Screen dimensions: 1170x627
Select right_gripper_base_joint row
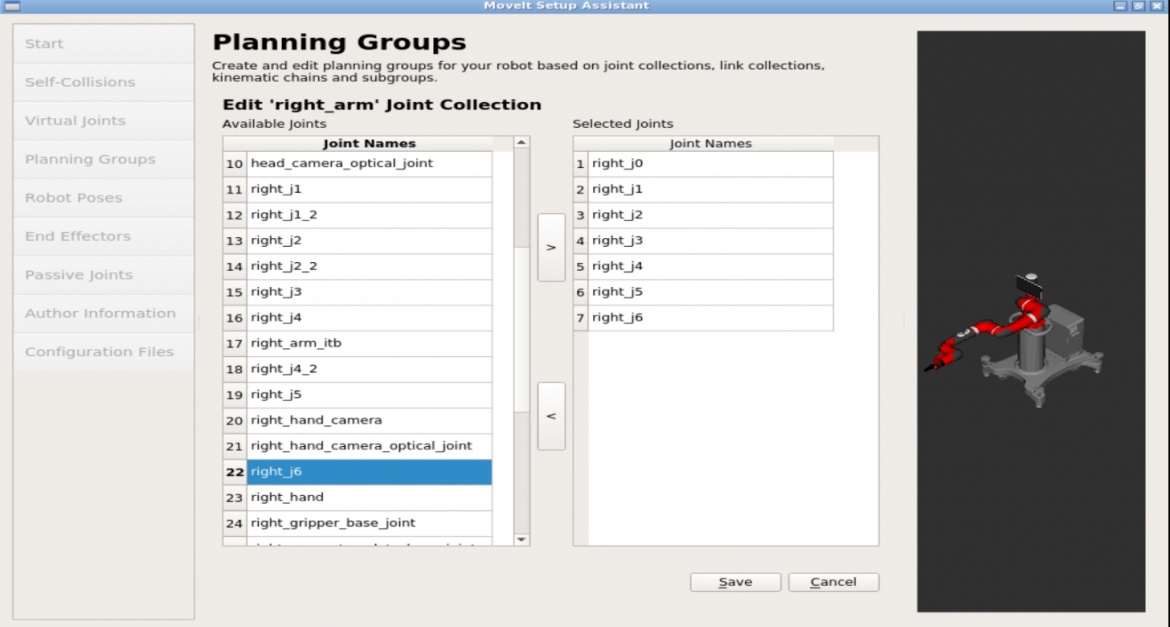[369, 522]
